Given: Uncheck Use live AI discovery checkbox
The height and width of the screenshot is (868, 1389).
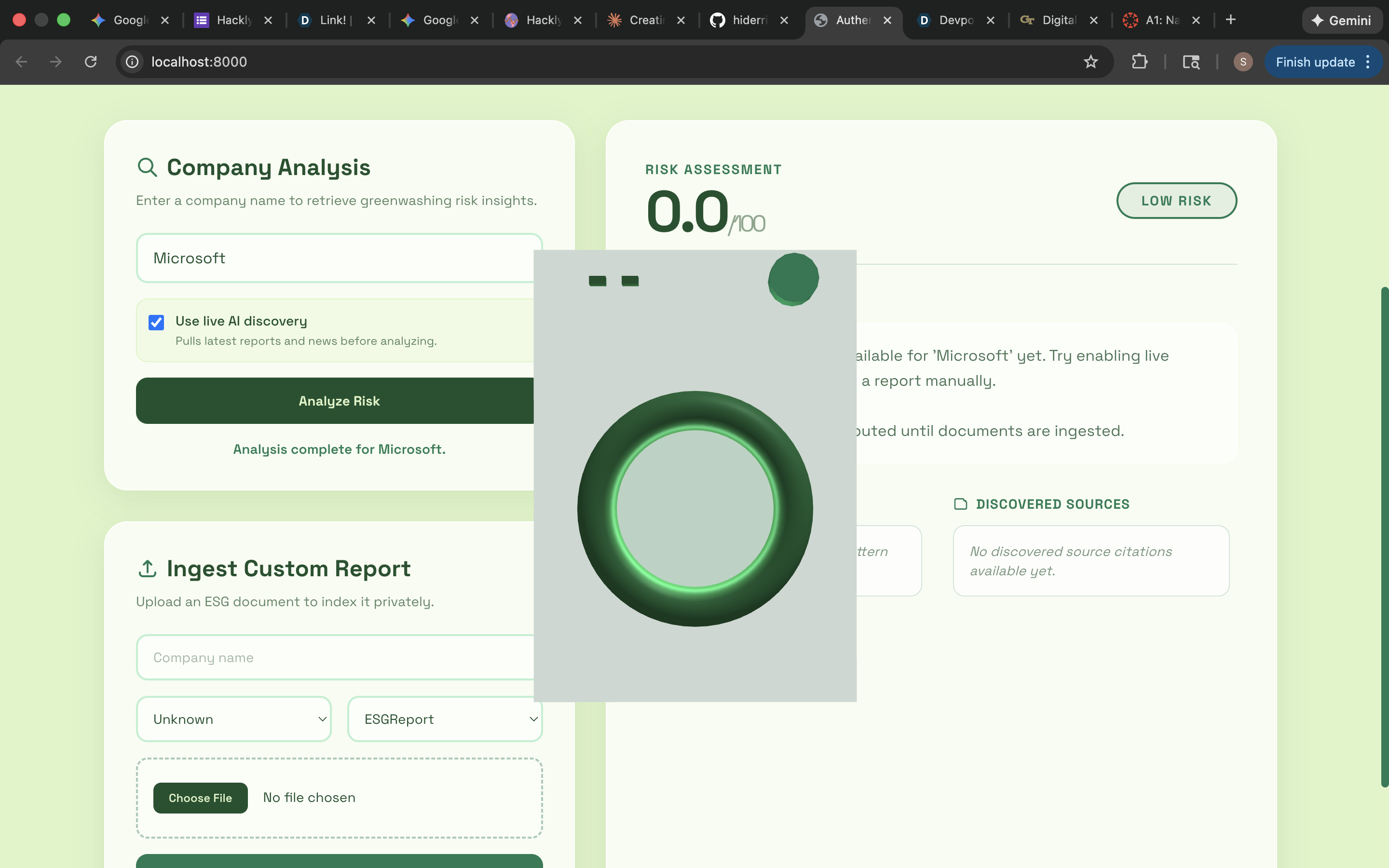Looking at the screenshot, I should pyautogui.click(x=156, y=322).
